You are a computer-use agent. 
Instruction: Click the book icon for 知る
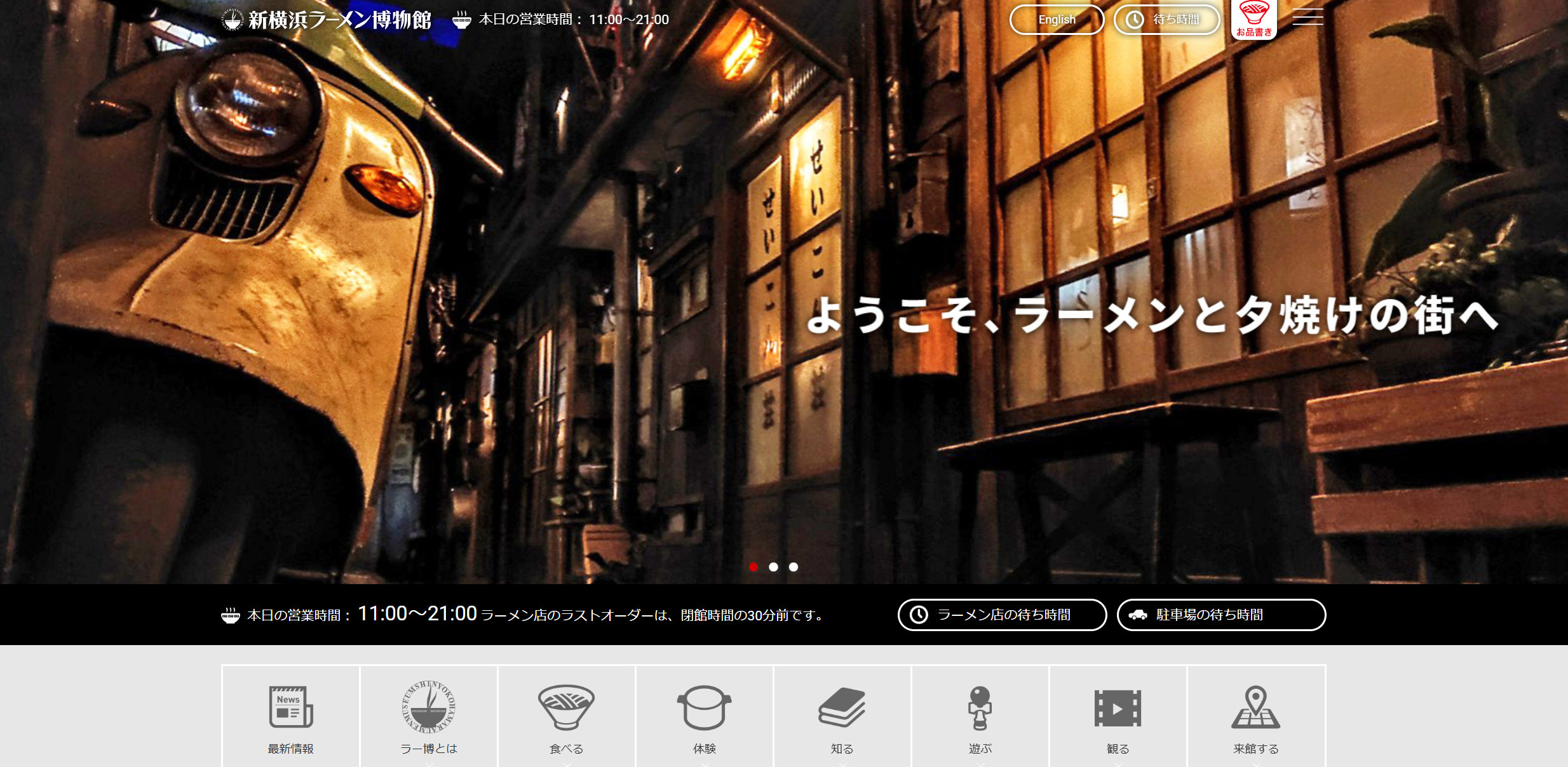842,707
